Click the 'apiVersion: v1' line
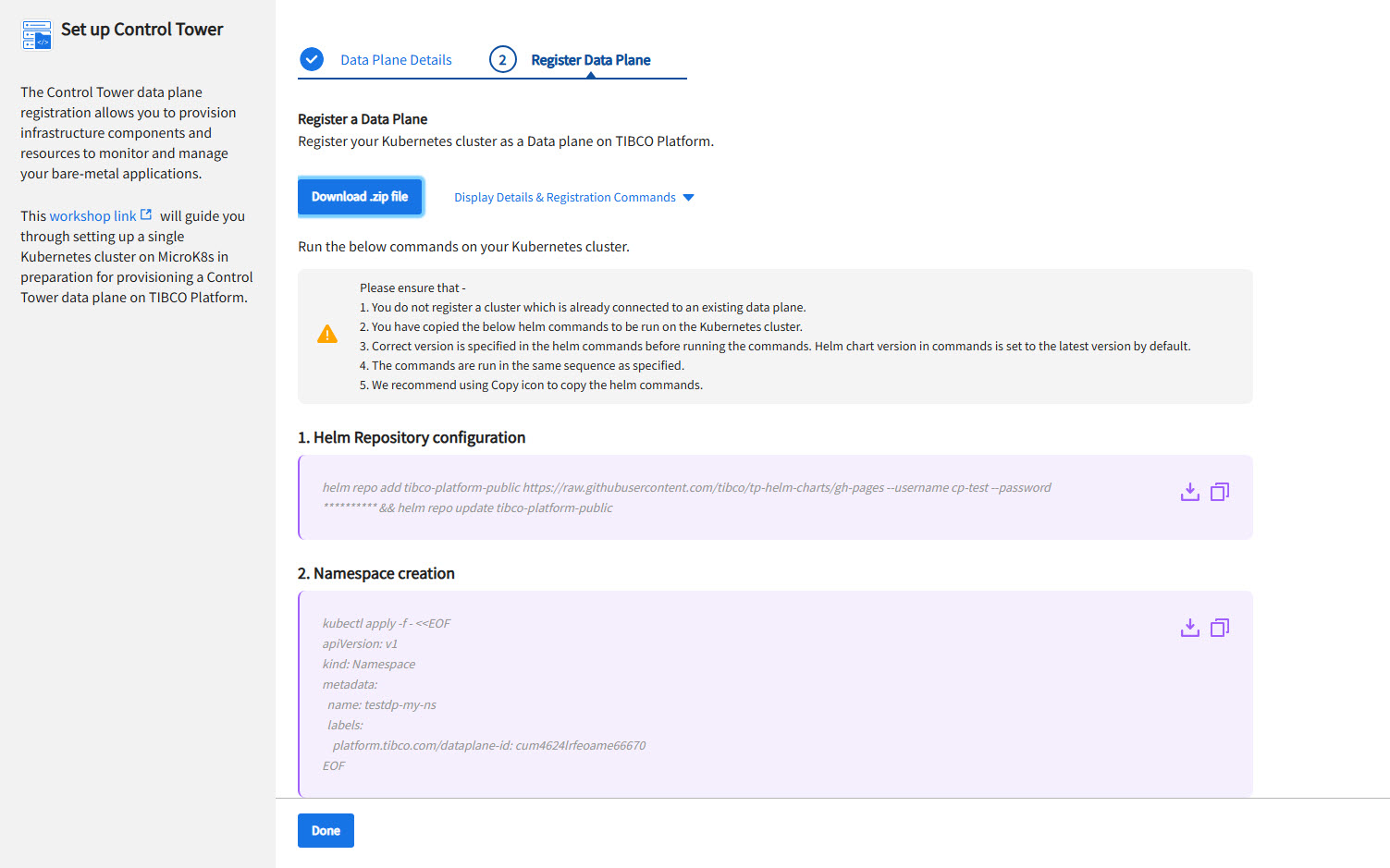Screen dimensions: 1390x868 tap(360, 643)
